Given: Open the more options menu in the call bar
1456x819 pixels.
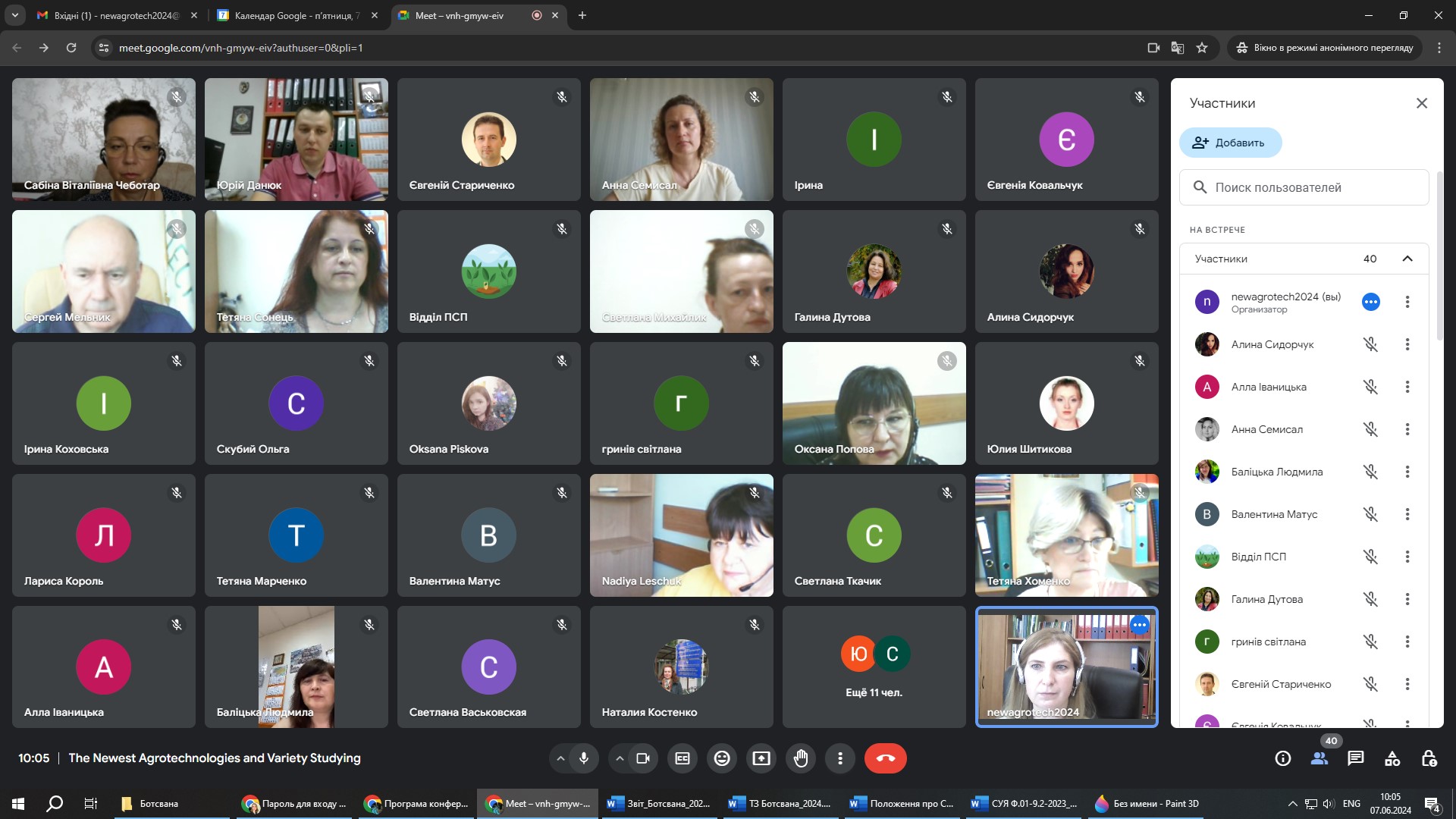Looking at the screenshot, I should 840,758.
